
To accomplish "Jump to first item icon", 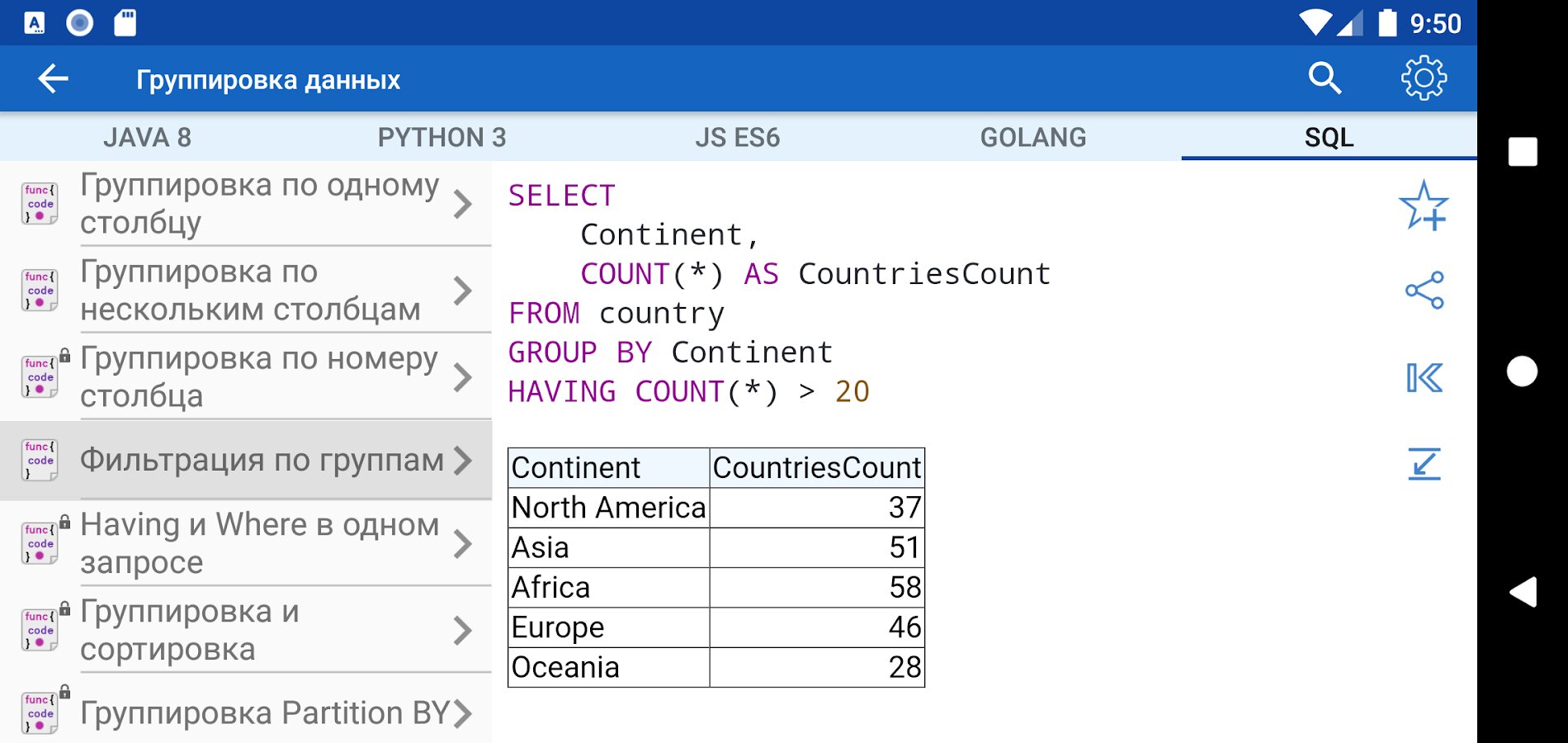I will (x=1424, y=377).
